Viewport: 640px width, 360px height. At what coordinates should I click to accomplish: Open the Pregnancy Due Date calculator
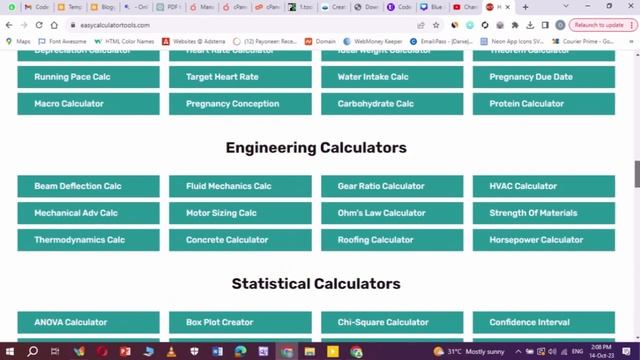[x=544, y=77]
